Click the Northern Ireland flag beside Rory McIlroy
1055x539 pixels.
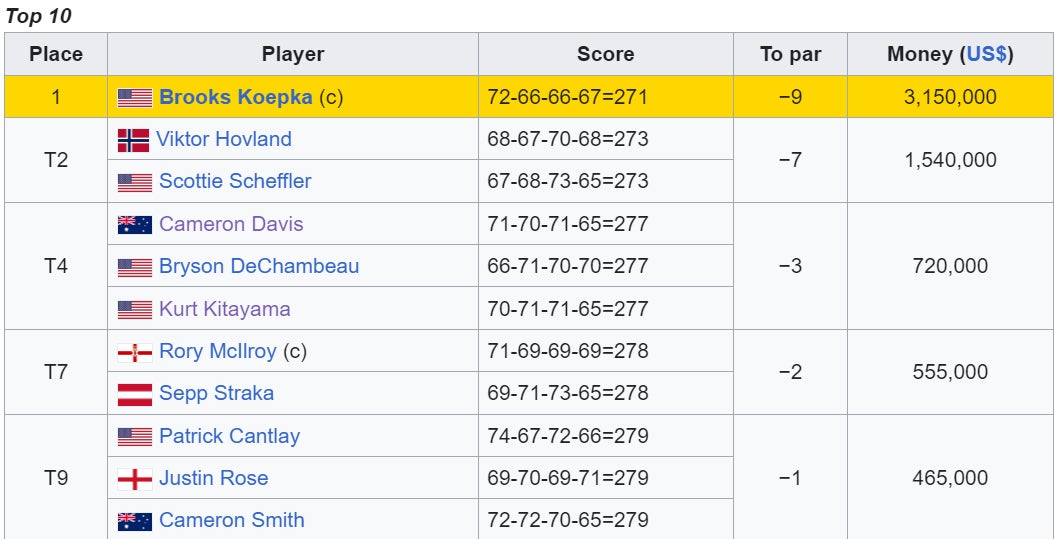pyautogui.click(x=135, y=352)
